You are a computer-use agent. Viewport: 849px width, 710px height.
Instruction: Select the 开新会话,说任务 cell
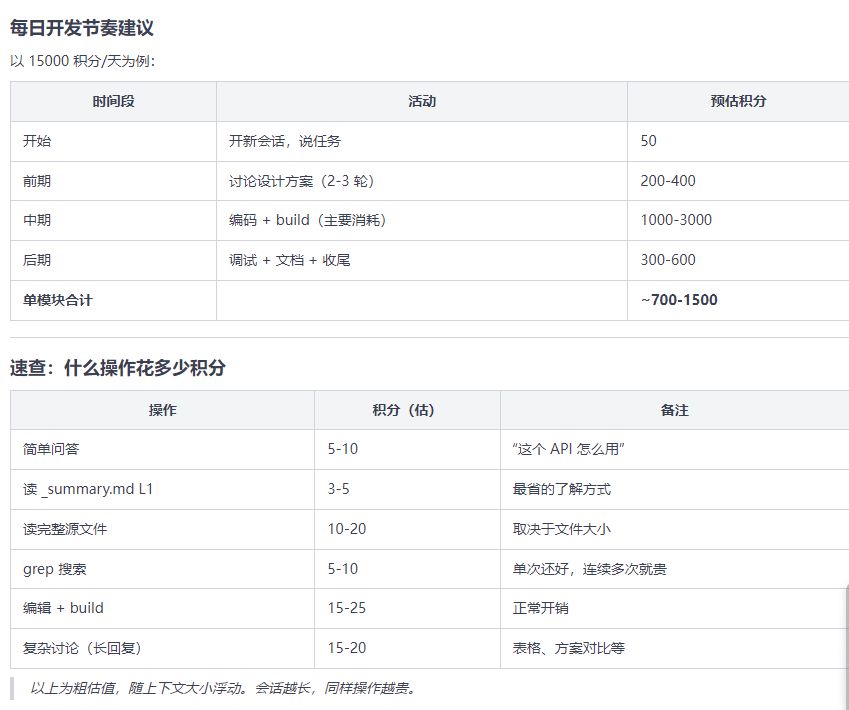(285, 141)
